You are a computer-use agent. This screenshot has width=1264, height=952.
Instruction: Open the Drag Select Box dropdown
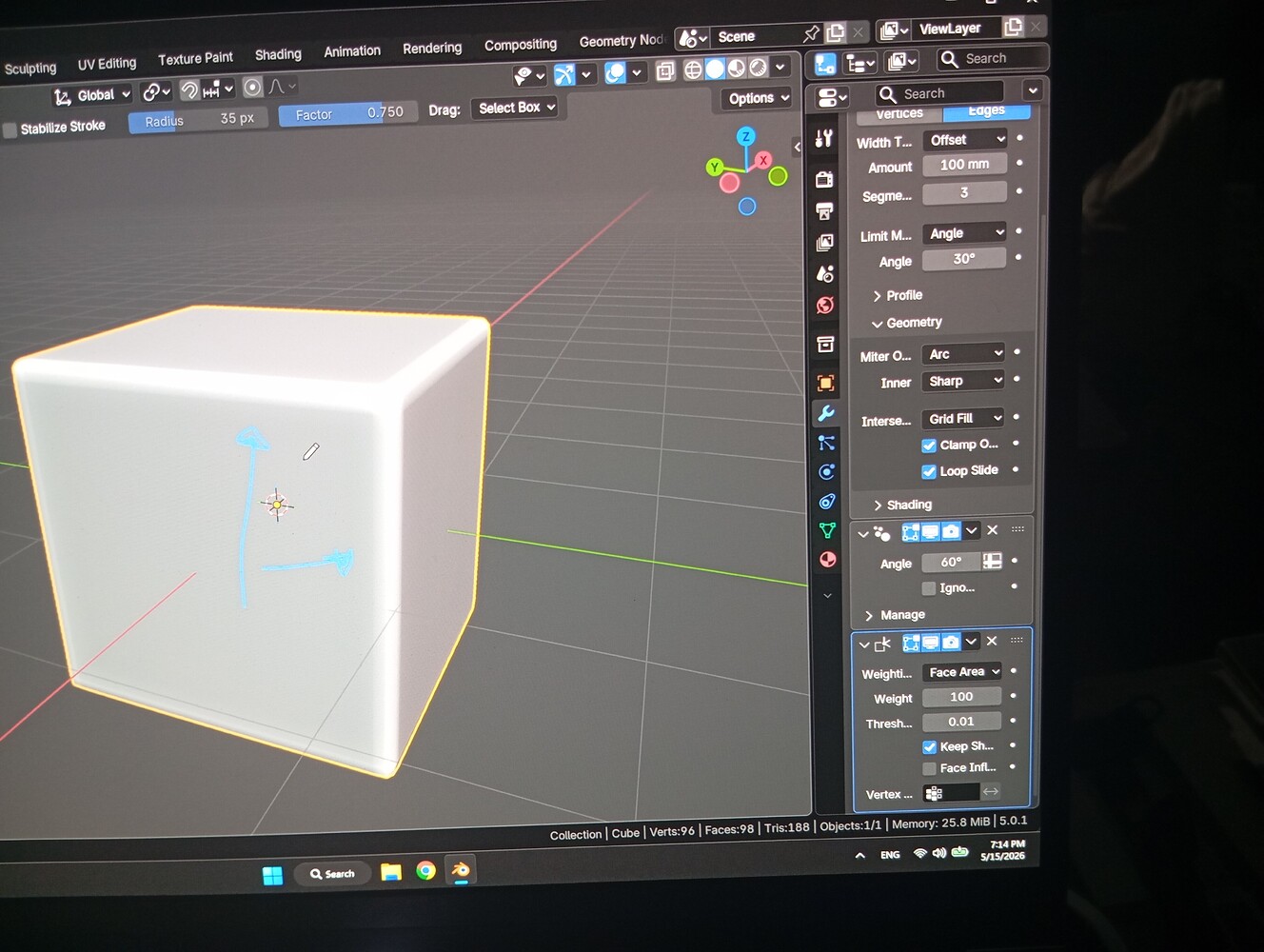tap(515, 108)
